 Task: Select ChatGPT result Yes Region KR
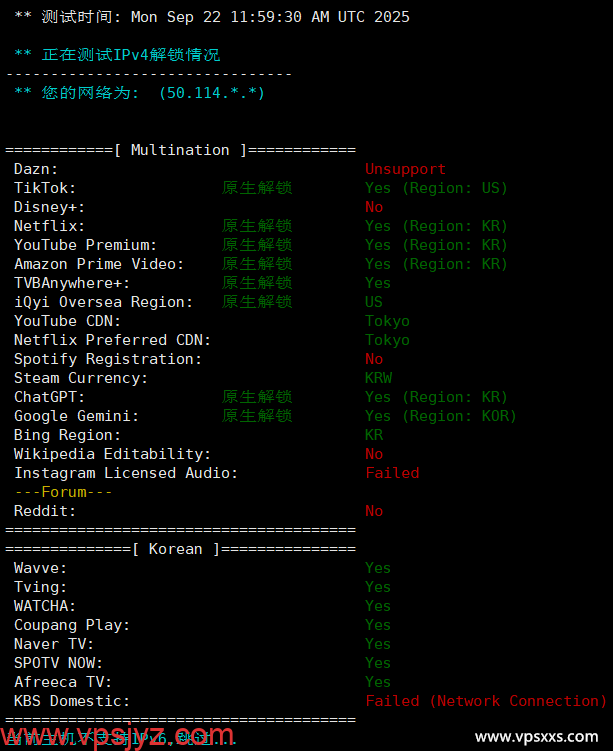pos(436,397)
